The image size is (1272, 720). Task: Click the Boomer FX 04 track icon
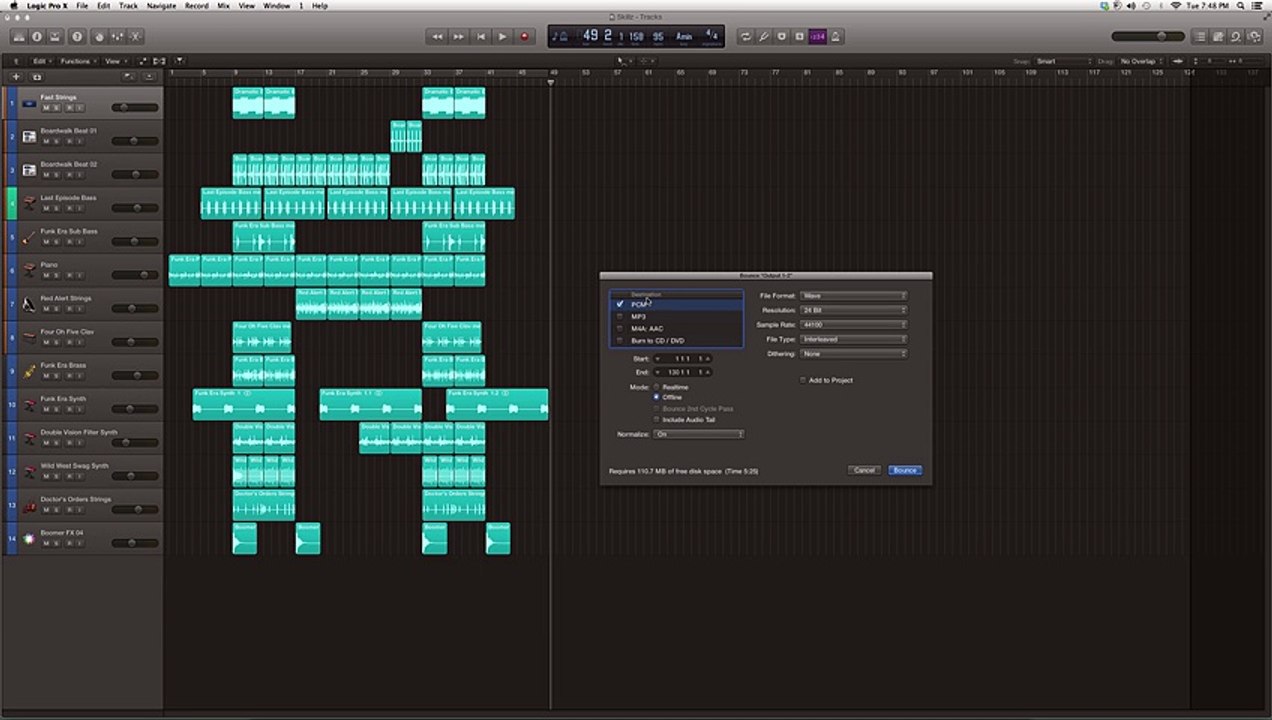[29, 538]
